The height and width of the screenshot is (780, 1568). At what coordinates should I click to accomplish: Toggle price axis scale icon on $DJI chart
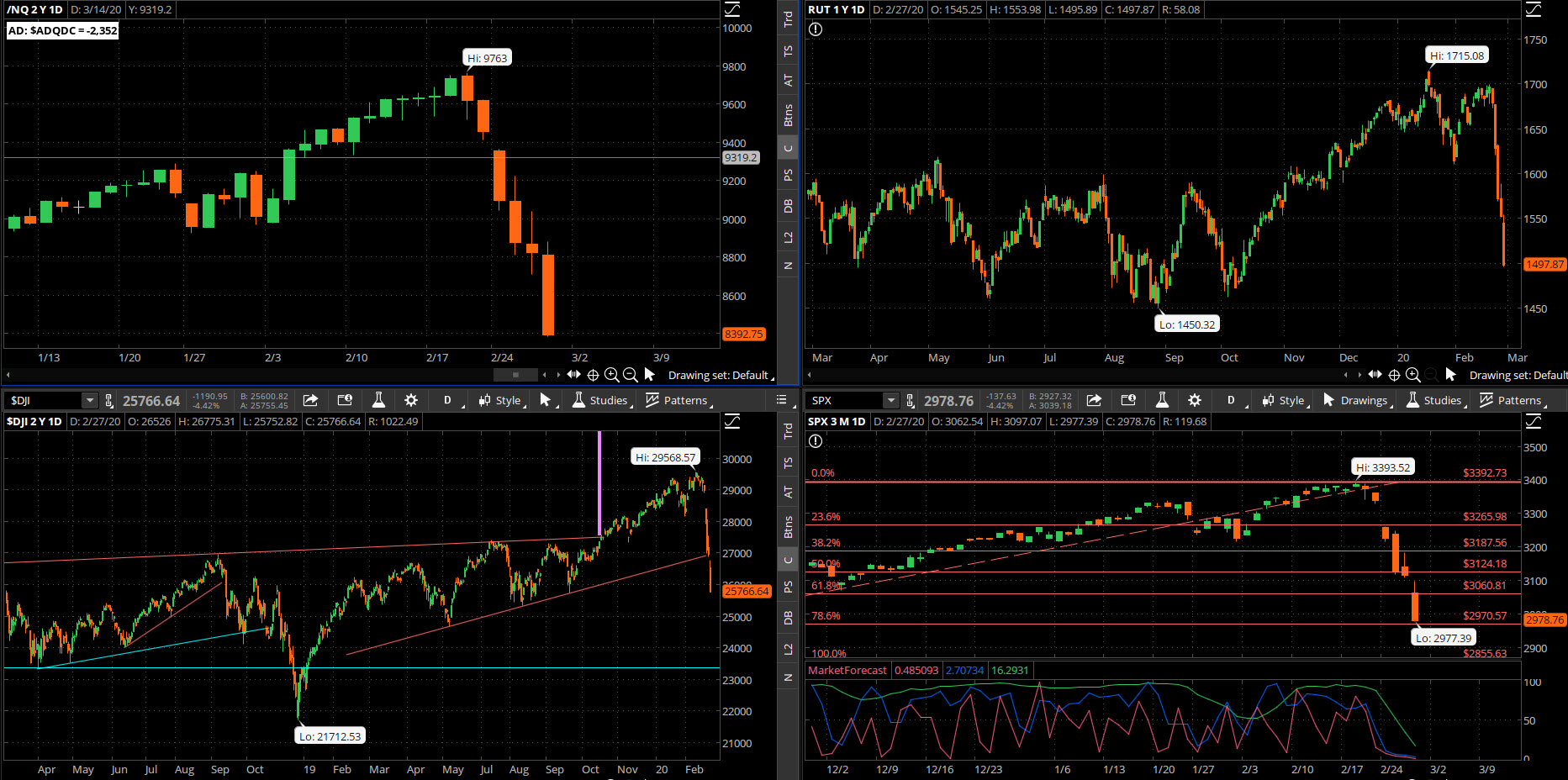(732, 421)
